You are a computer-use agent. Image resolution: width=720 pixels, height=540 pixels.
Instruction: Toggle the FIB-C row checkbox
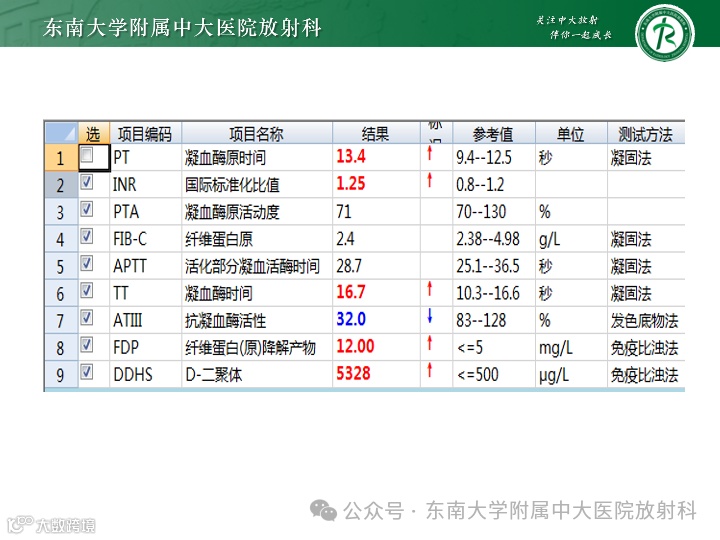click(86, 236)
